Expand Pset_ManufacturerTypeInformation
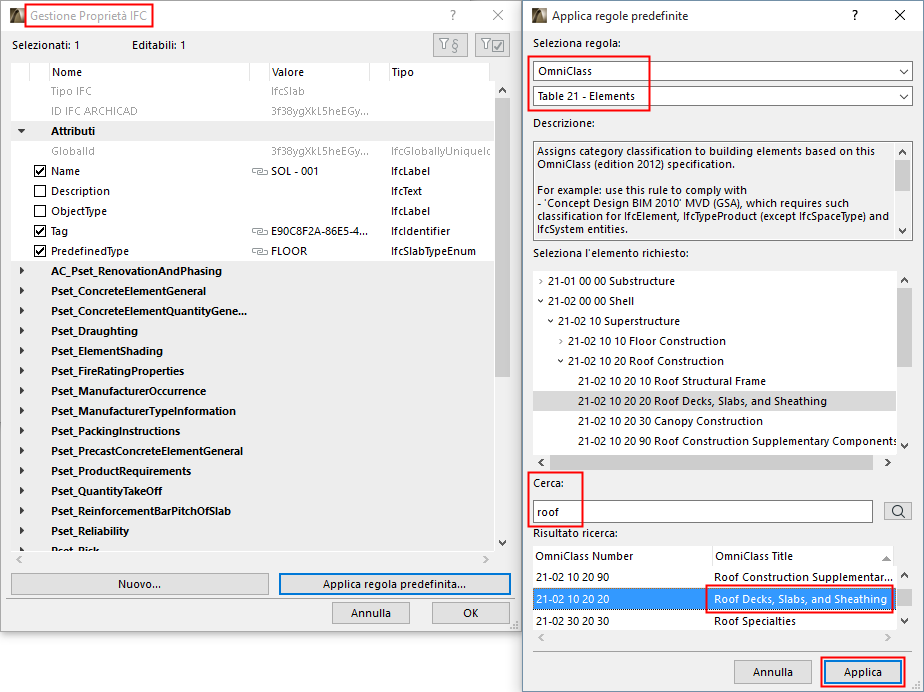Screen dimensions: 924x692 (22, 411)
